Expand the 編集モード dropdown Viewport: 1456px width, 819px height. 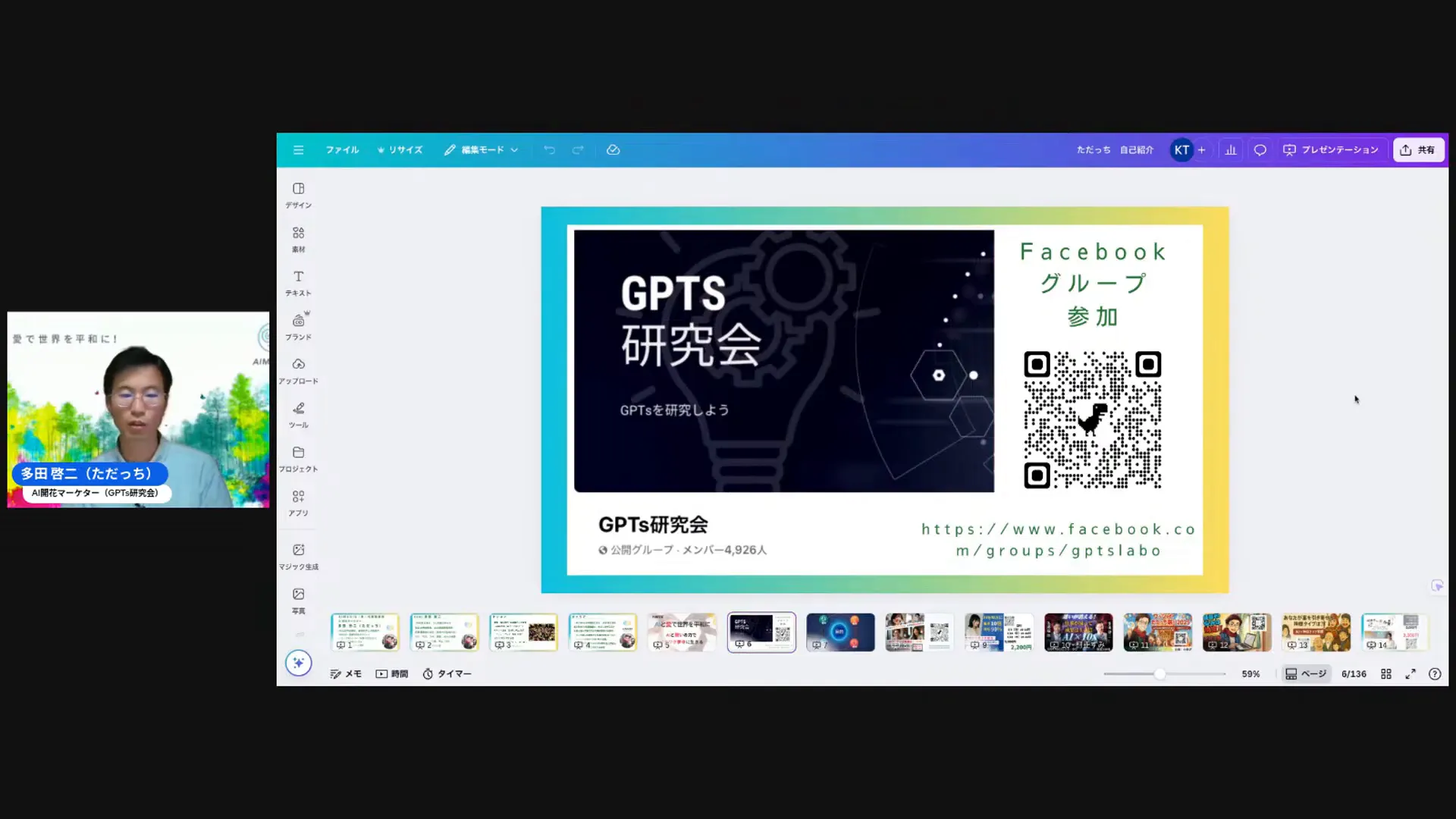click(x=482, y=150)
